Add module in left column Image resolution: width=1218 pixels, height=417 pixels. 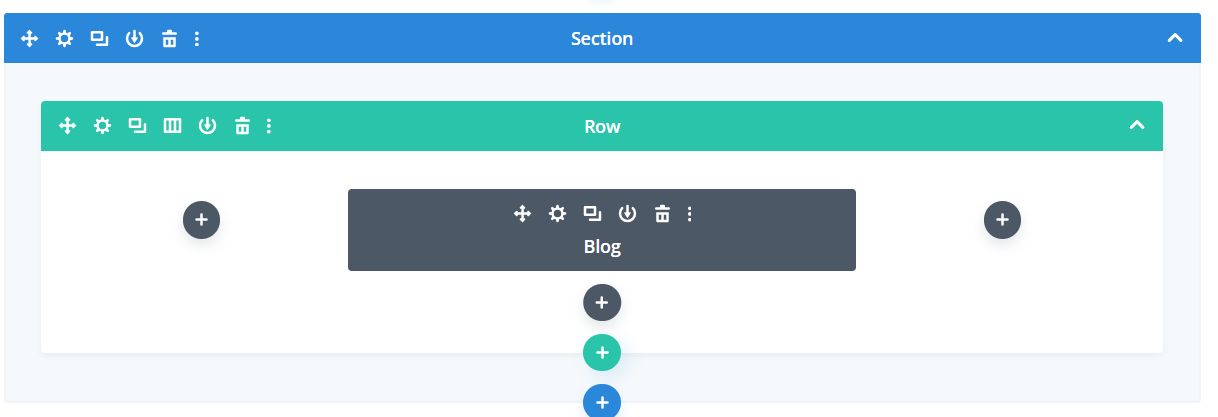coord(201,220)
